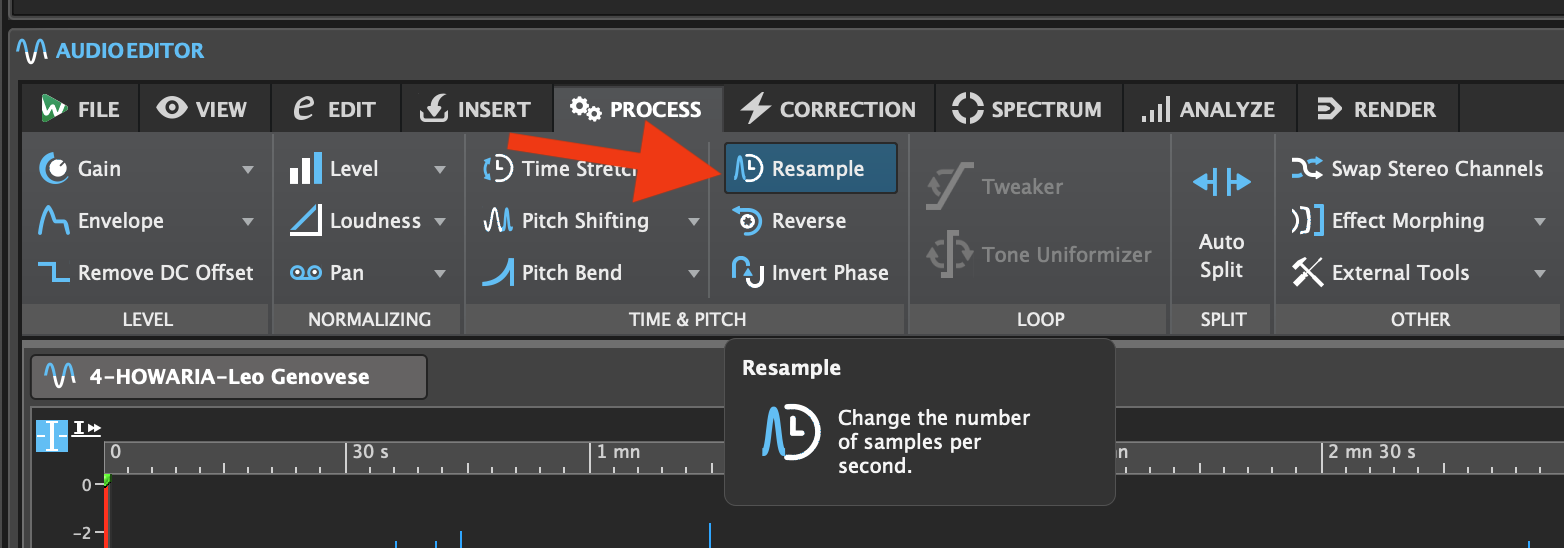Open the Pan dropdown arrow

click(x=440, y=273)
